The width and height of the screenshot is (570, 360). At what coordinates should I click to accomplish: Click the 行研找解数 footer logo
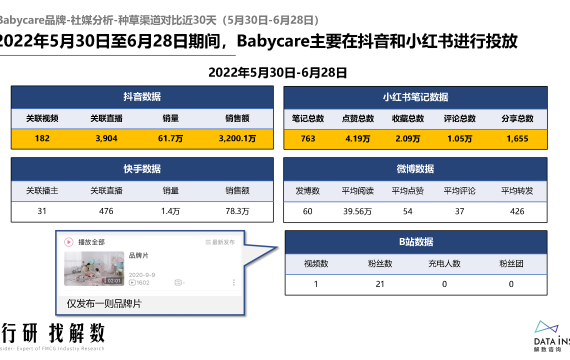point(53,333)
